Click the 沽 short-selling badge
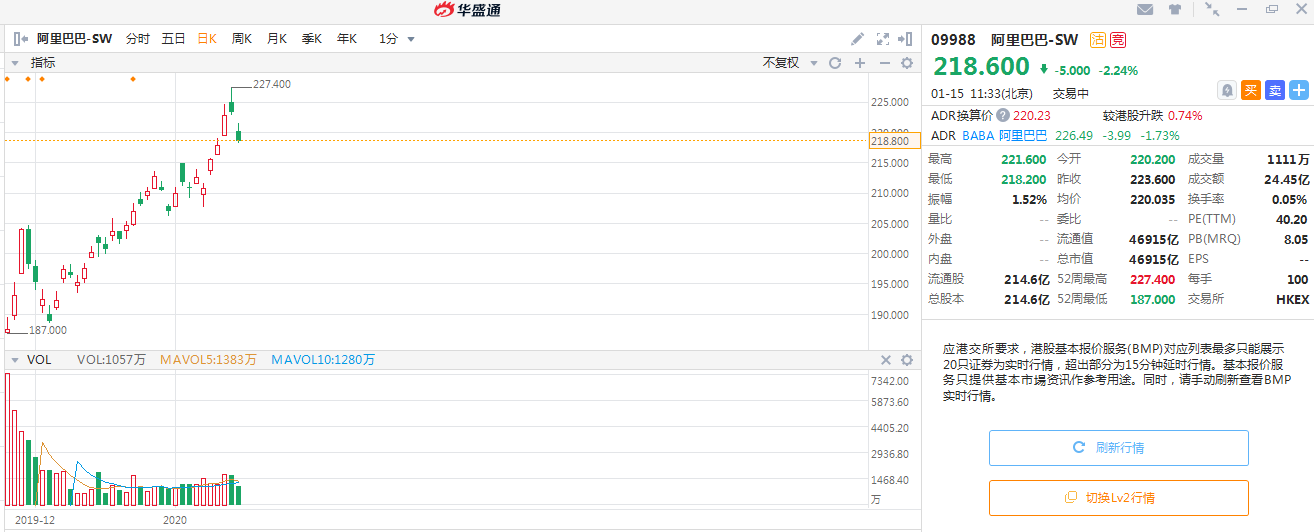The image size is (1314, 532). pos(1098,40)
